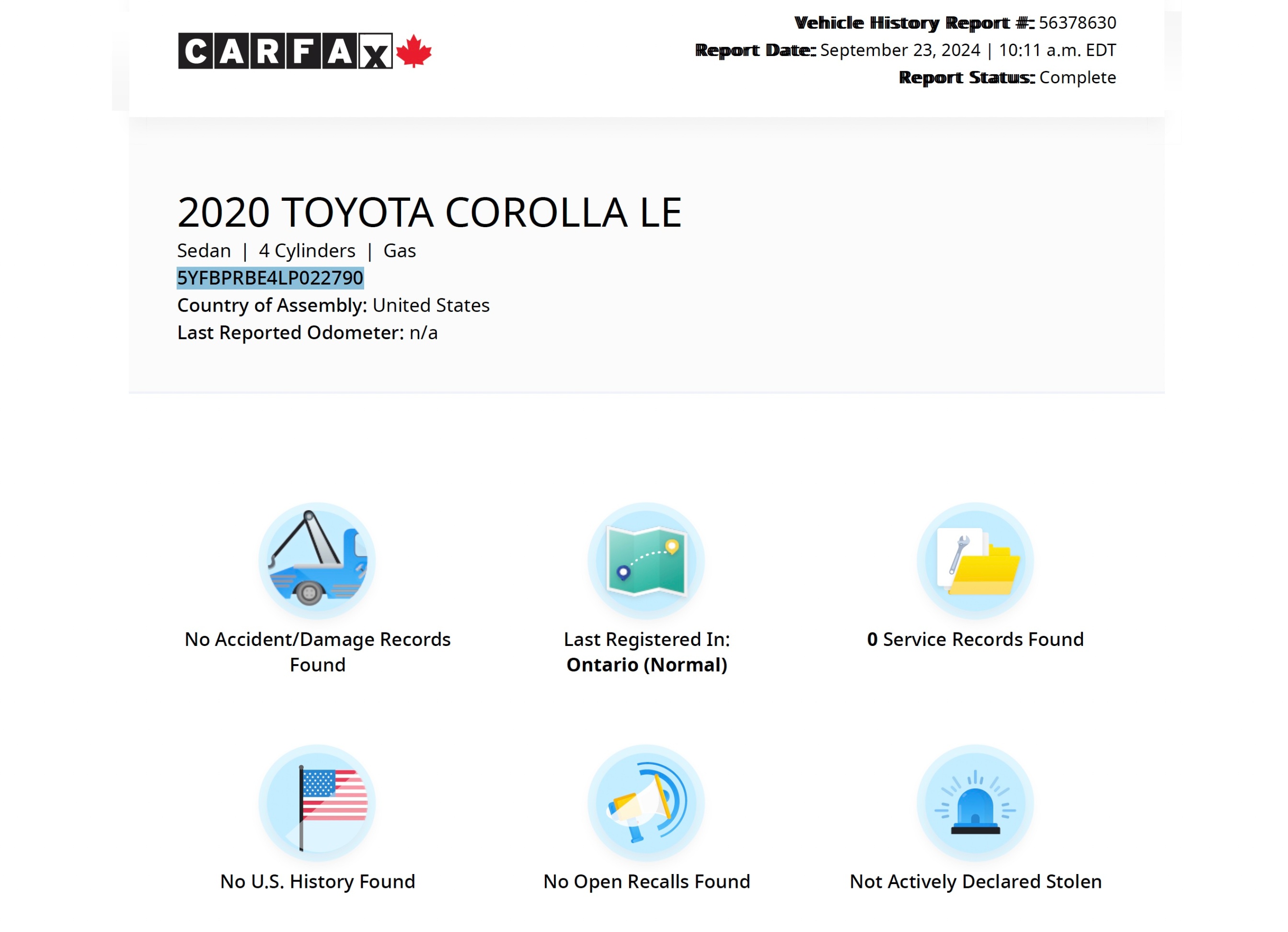
Task: Select the highlighted VIN 5YFBPRBE4LP022790
Action: pos(270,278)
